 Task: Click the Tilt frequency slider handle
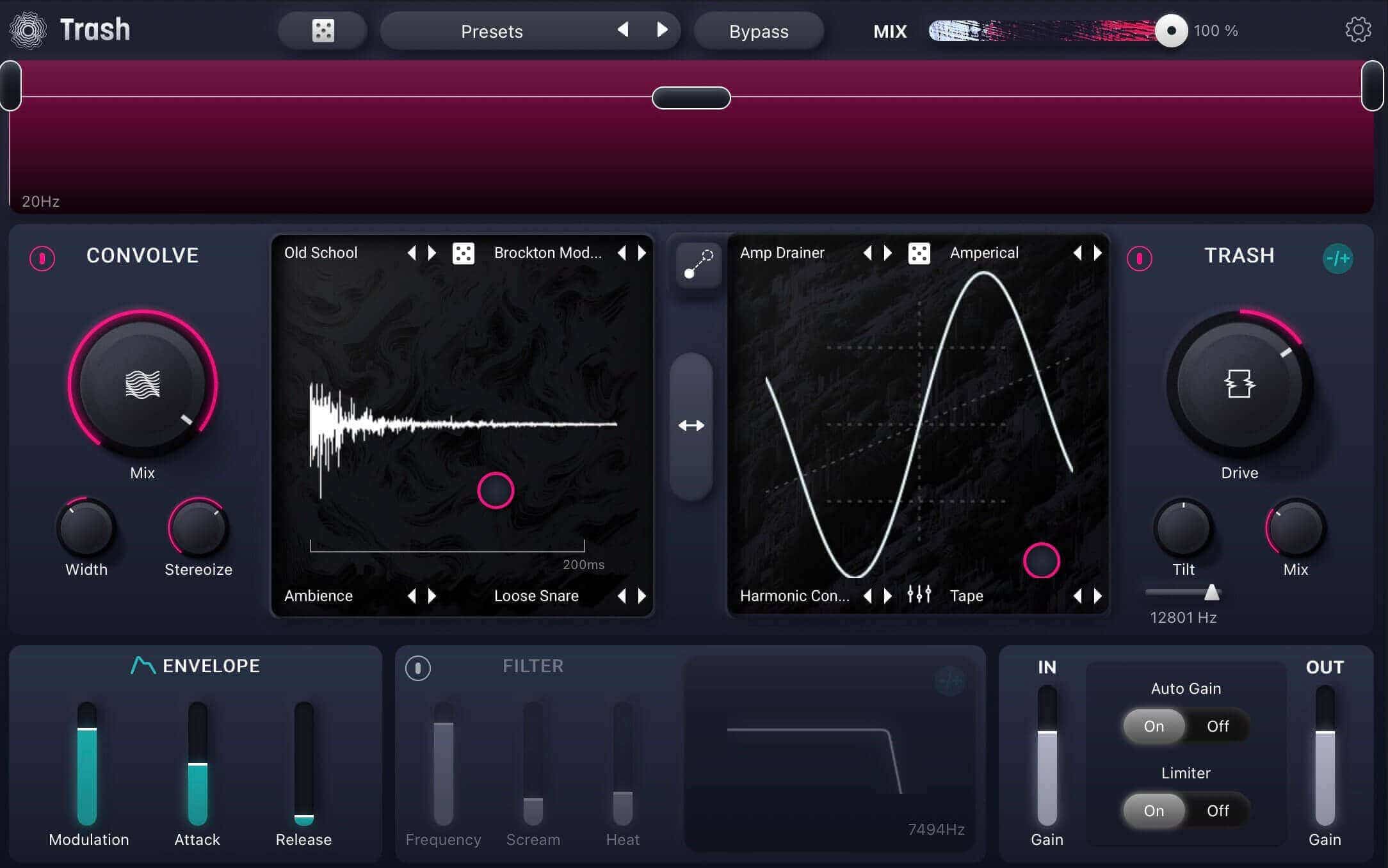(1211, 592)
